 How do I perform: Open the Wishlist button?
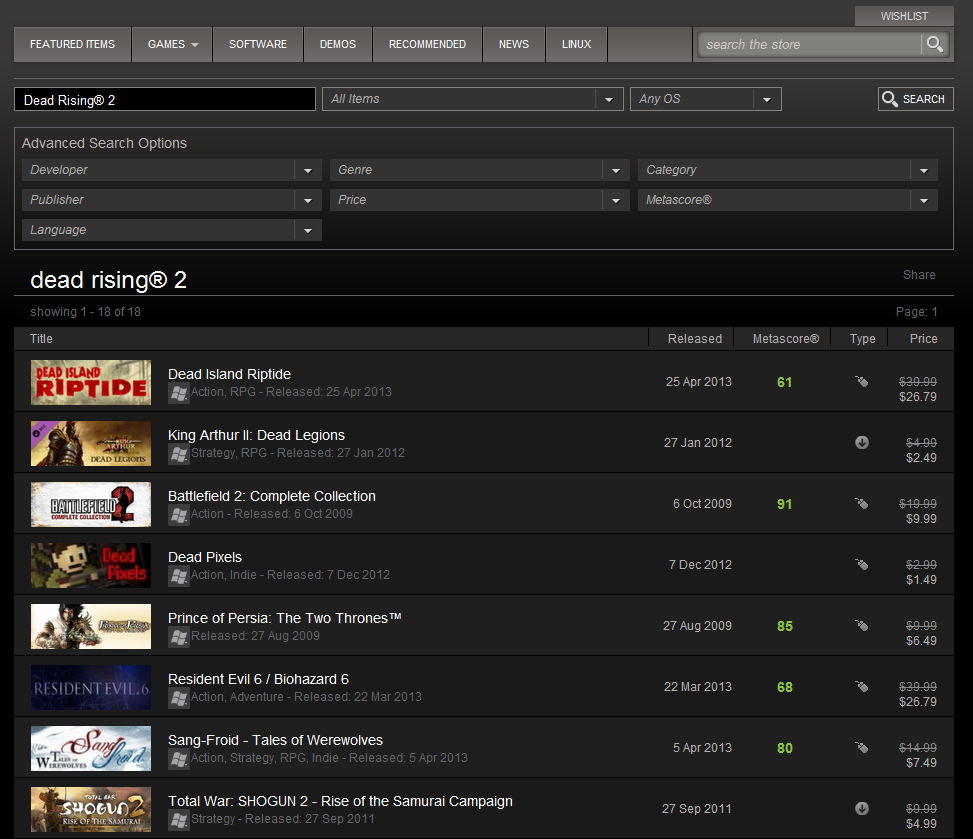pos(903,16)
